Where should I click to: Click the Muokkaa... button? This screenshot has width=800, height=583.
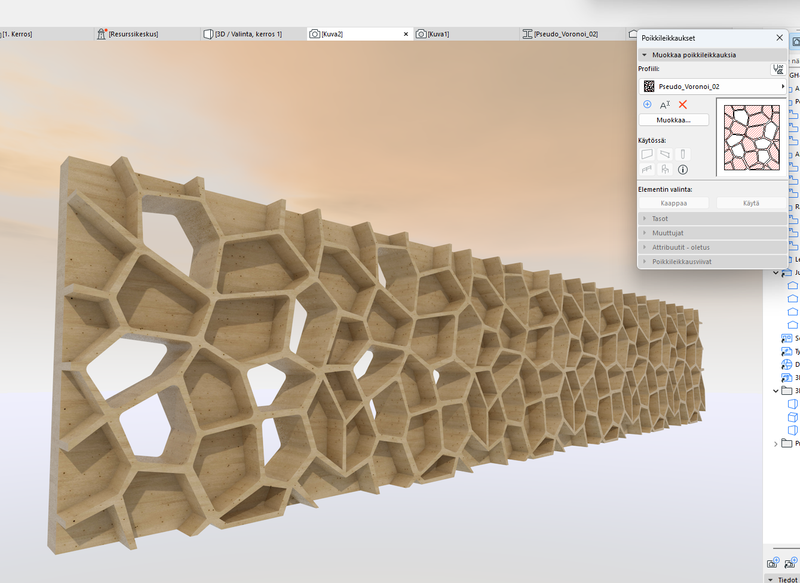pyautogui.click(x=673, y=119)
